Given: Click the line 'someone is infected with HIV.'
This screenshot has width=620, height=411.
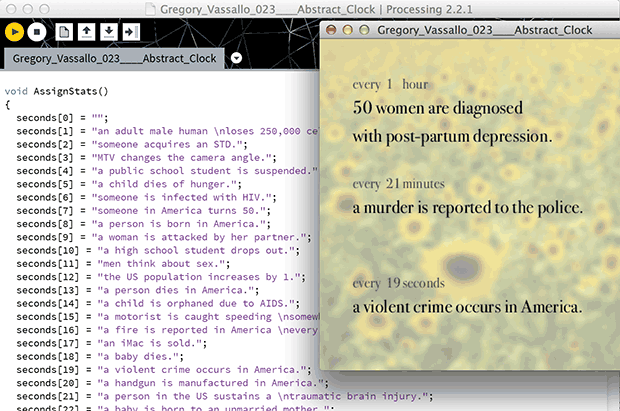Looking at the screenshot, I should pyautogui.click(x=146, y=197).
